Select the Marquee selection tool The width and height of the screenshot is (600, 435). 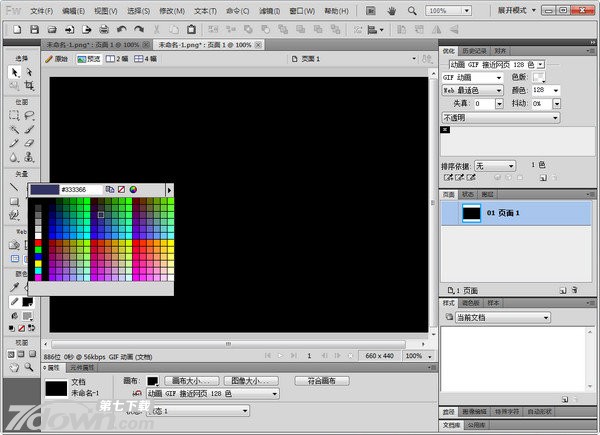click(14, 115)
